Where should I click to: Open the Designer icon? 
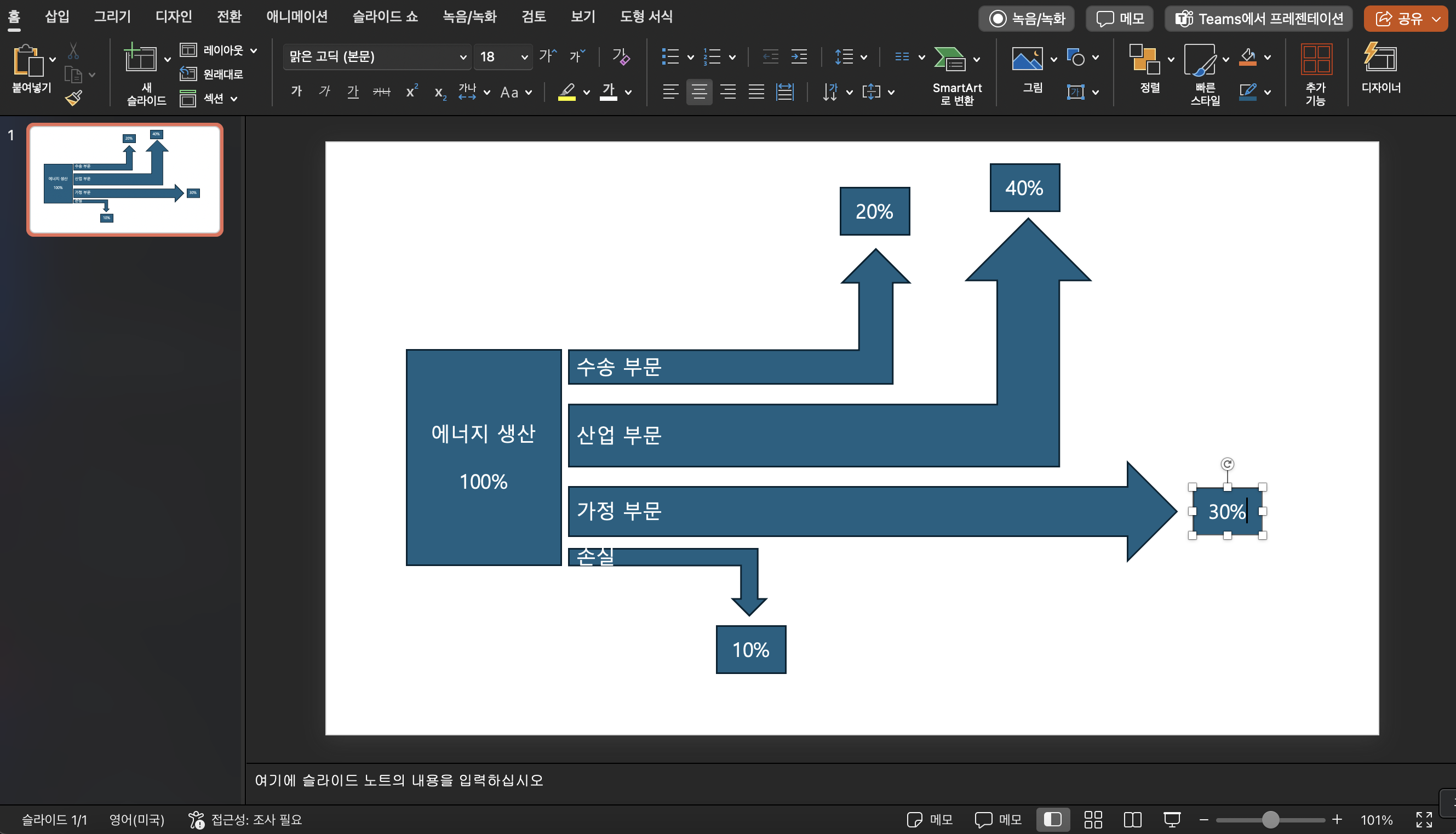coord(1380,58)
